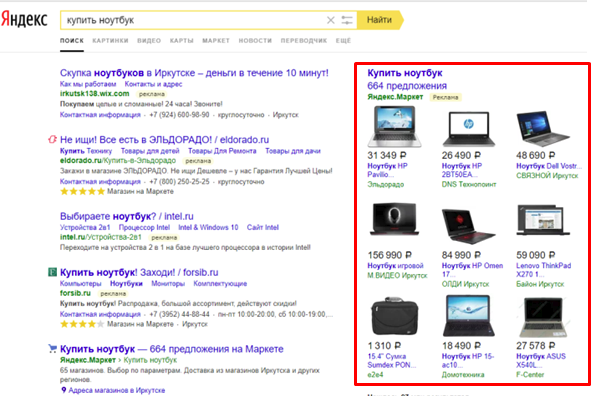Open Скупка ноутбуков в Иркутске result

pos(194,73)
